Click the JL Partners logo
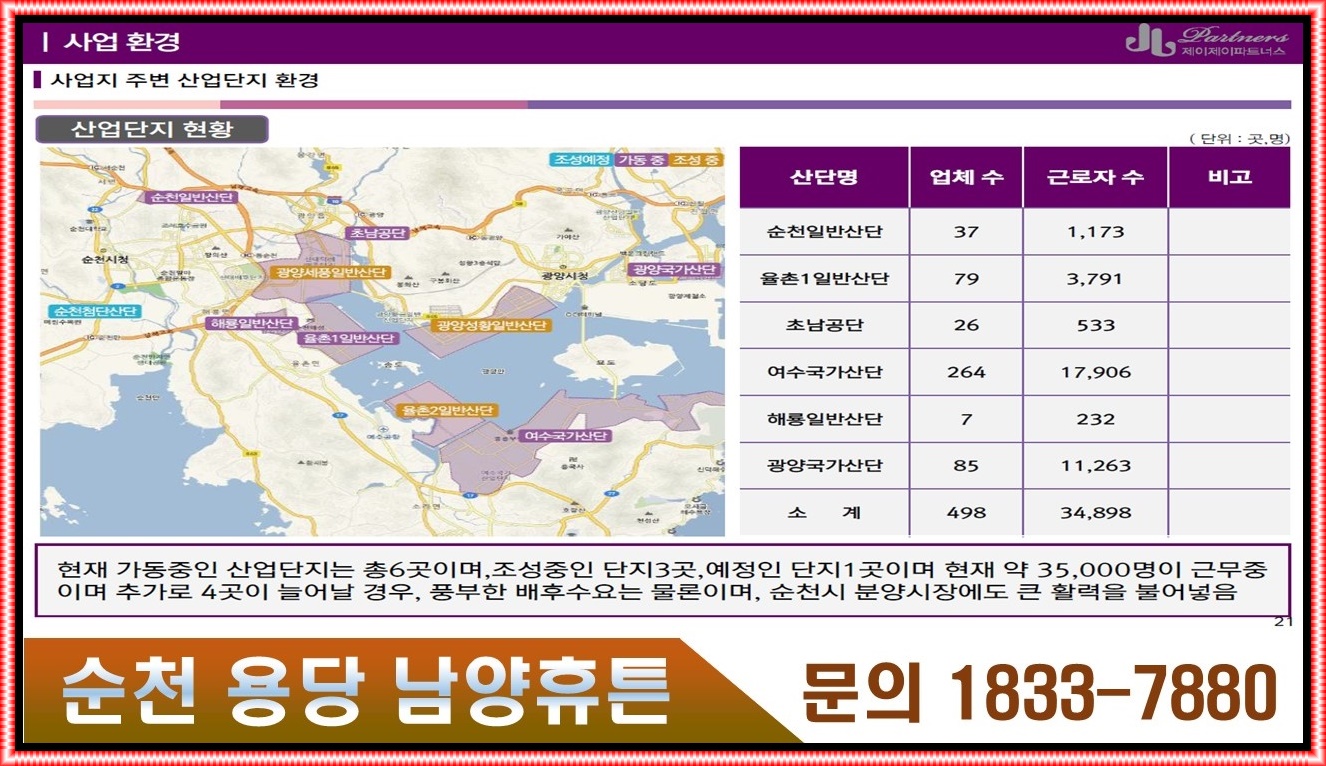Screen dimensions: 1326x766 pyautogui.click(x=1206, y=40)
